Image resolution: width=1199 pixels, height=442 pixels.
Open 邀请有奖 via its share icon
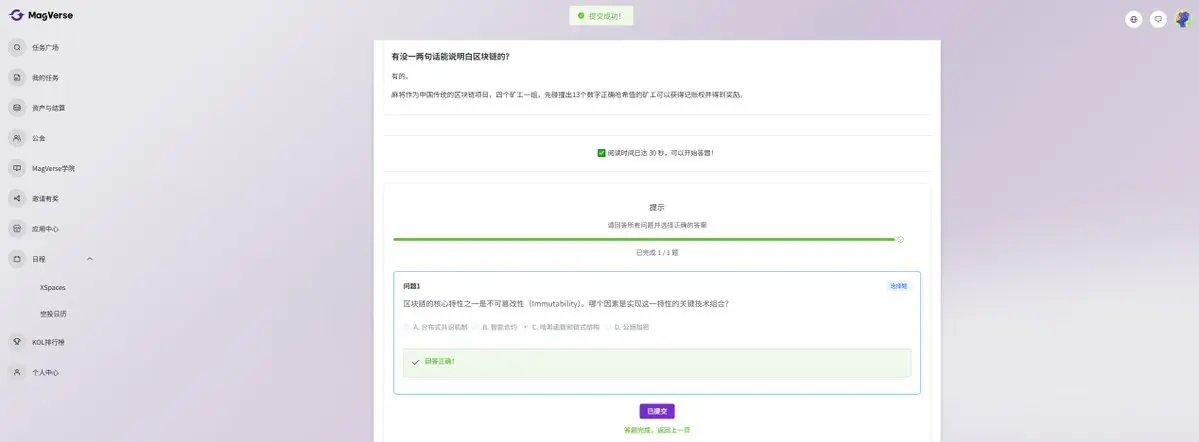click(x=17, y=198)
